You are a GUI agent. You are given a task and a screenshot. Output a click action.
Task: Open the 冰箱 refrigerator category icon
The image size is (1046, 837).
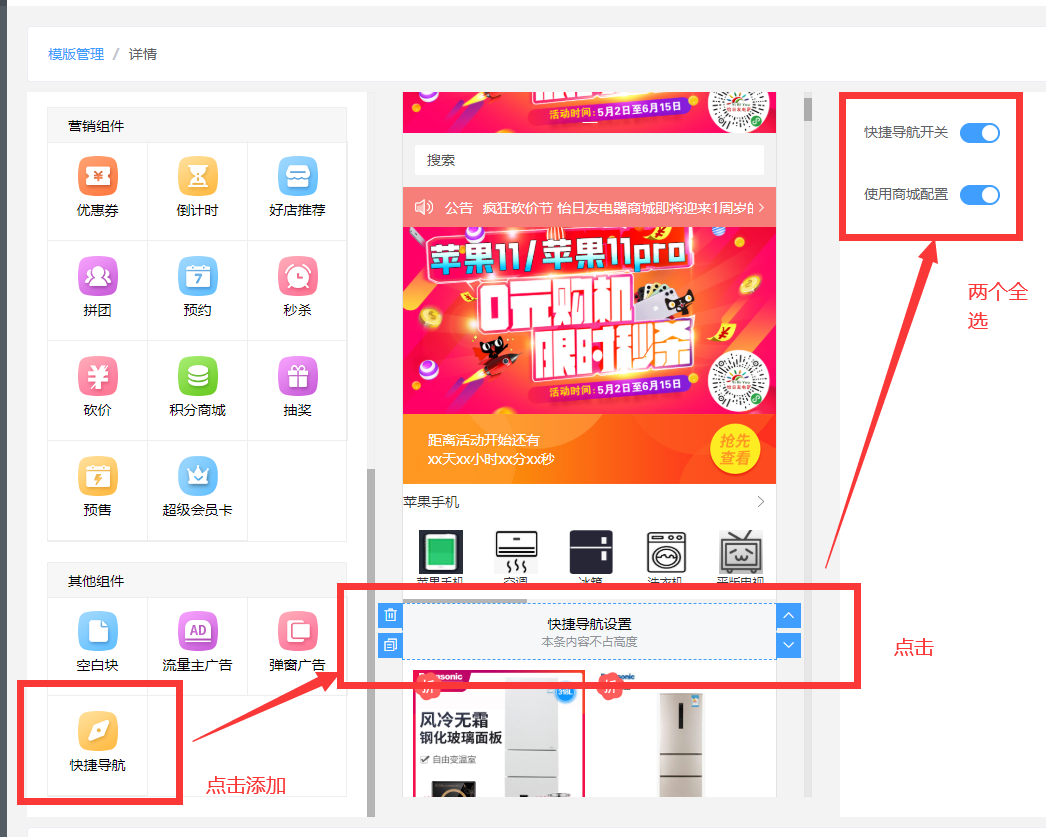[590, 552]
